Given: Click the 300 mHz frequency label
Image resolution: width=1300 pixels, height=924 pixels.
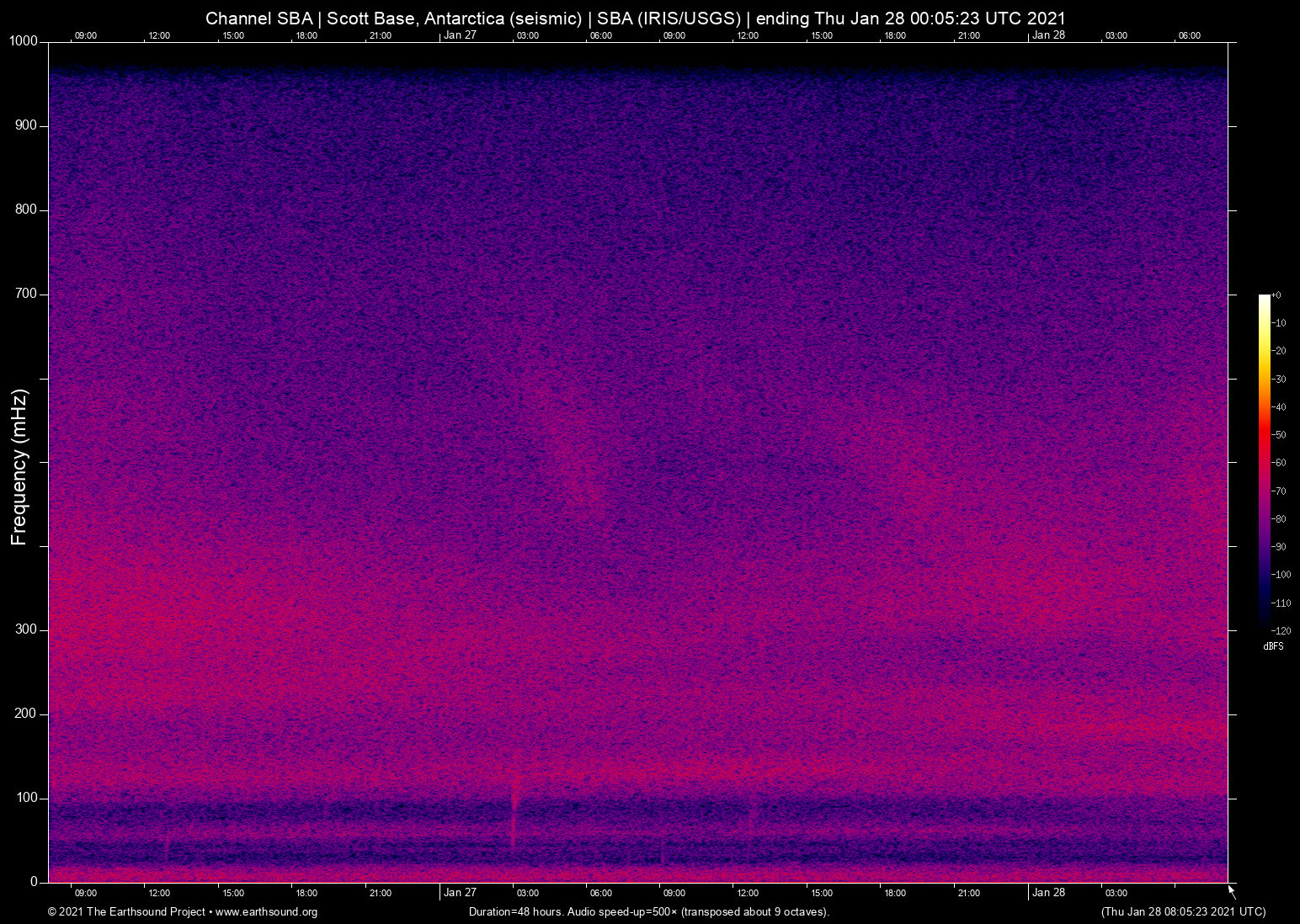Looking at the screenshot, I should pos(26,629).
